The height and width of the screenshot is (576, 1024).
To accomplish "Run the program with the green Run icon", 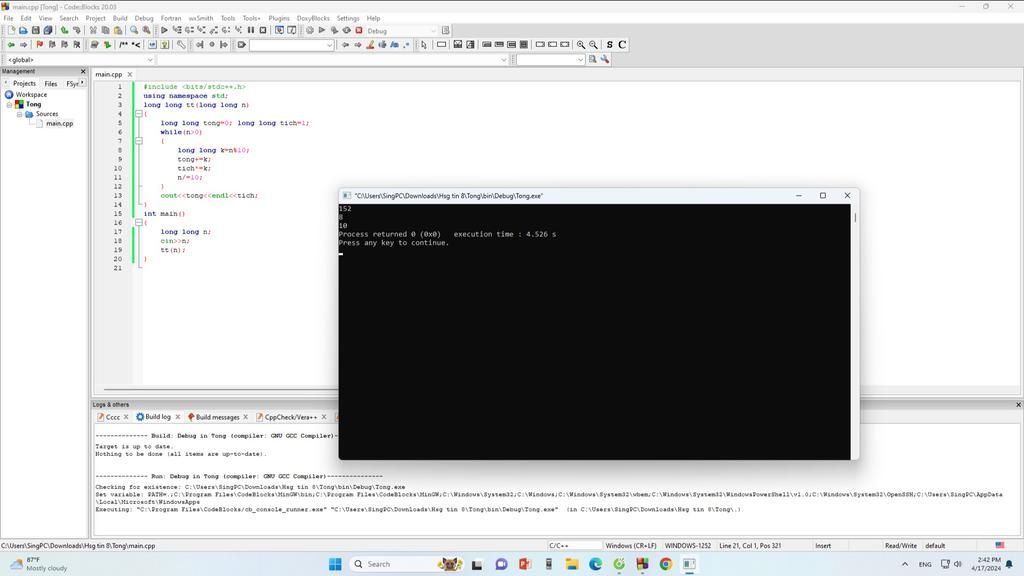I will (x=322, y=30).
